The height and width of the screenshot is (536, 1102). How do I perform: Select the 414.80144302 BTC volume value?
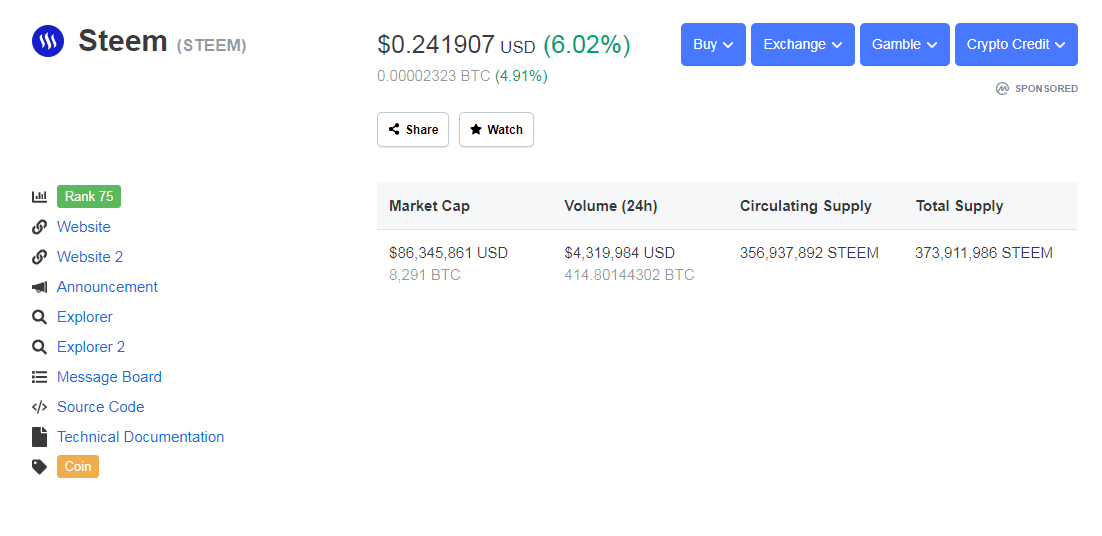point(629,275)
